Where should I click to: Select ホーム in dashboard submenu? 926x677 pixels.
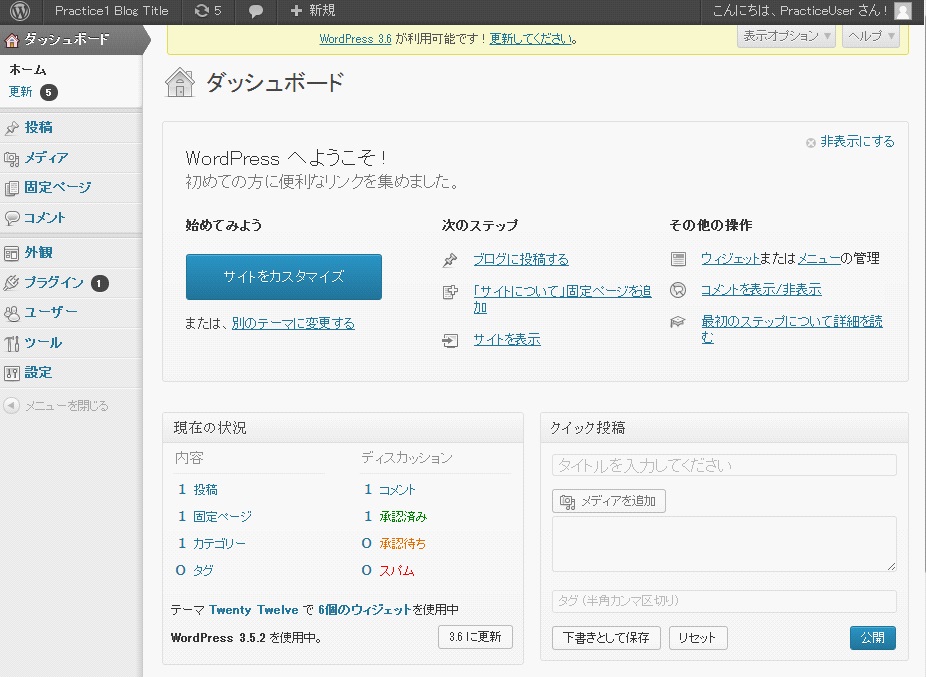pyautogui.click(x=28, y=70)
